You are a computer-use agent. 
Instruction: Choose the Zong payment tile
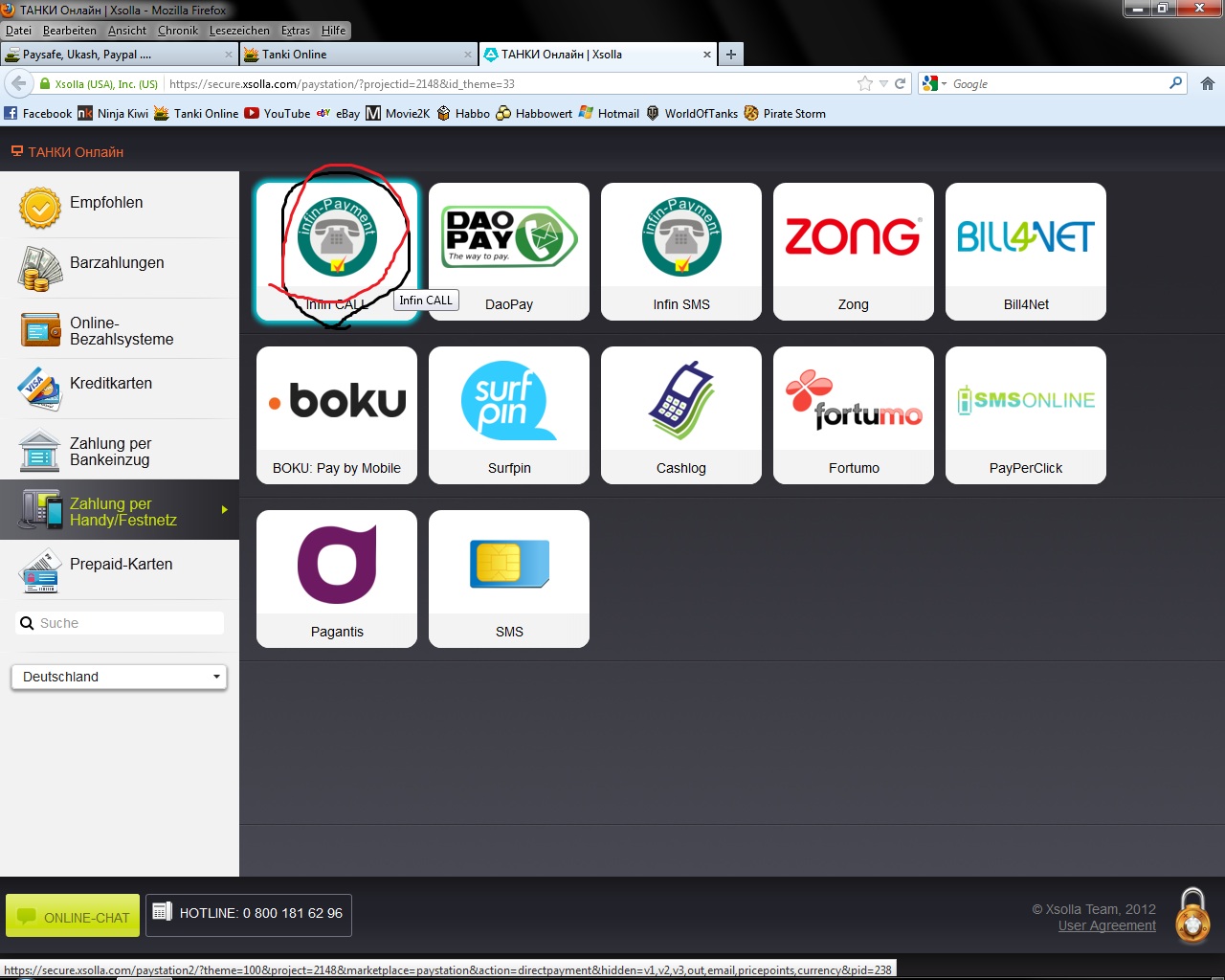tap(853, 251)
